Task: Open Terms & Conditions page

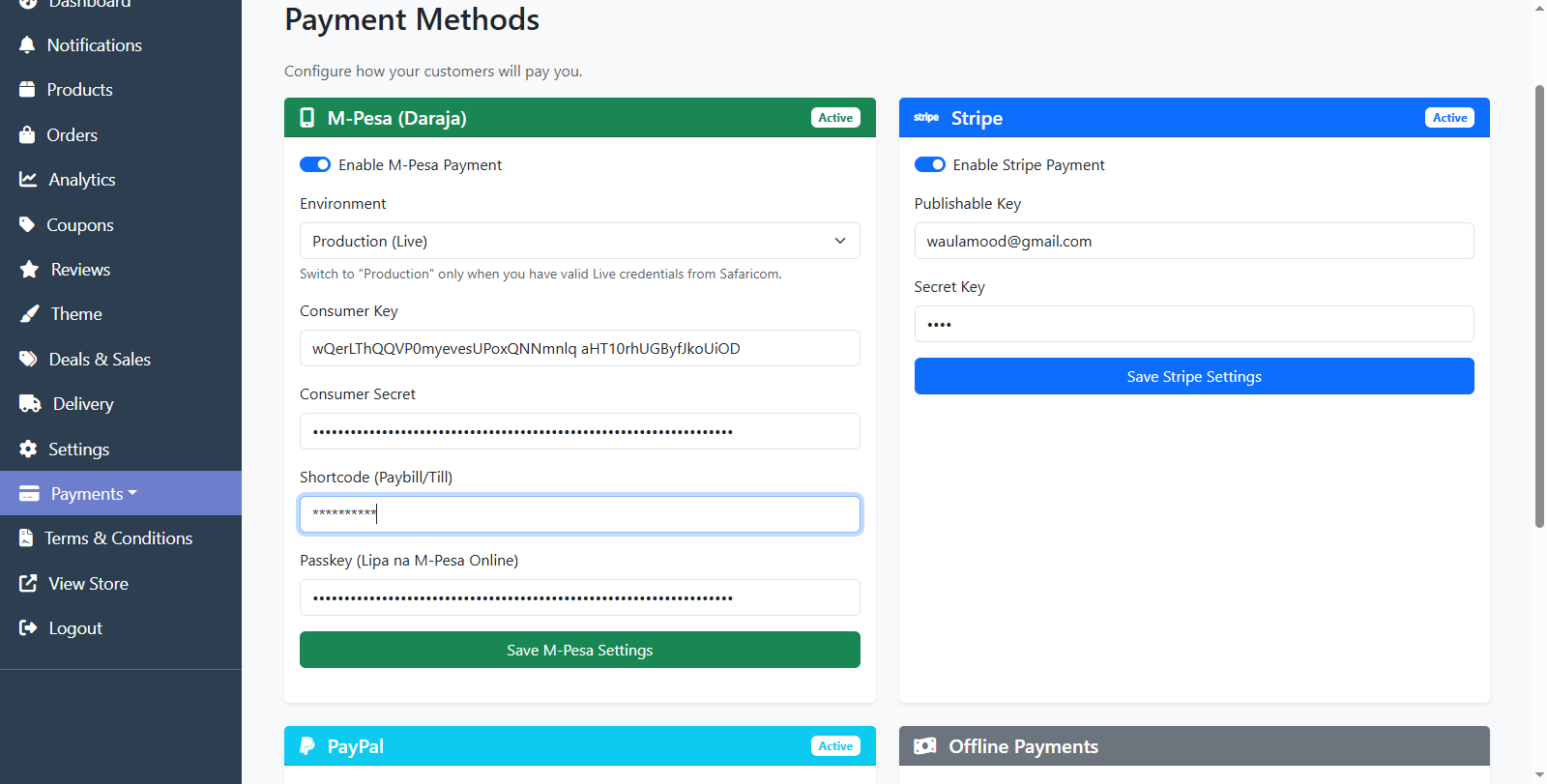Action: click(x=118, y=538)
